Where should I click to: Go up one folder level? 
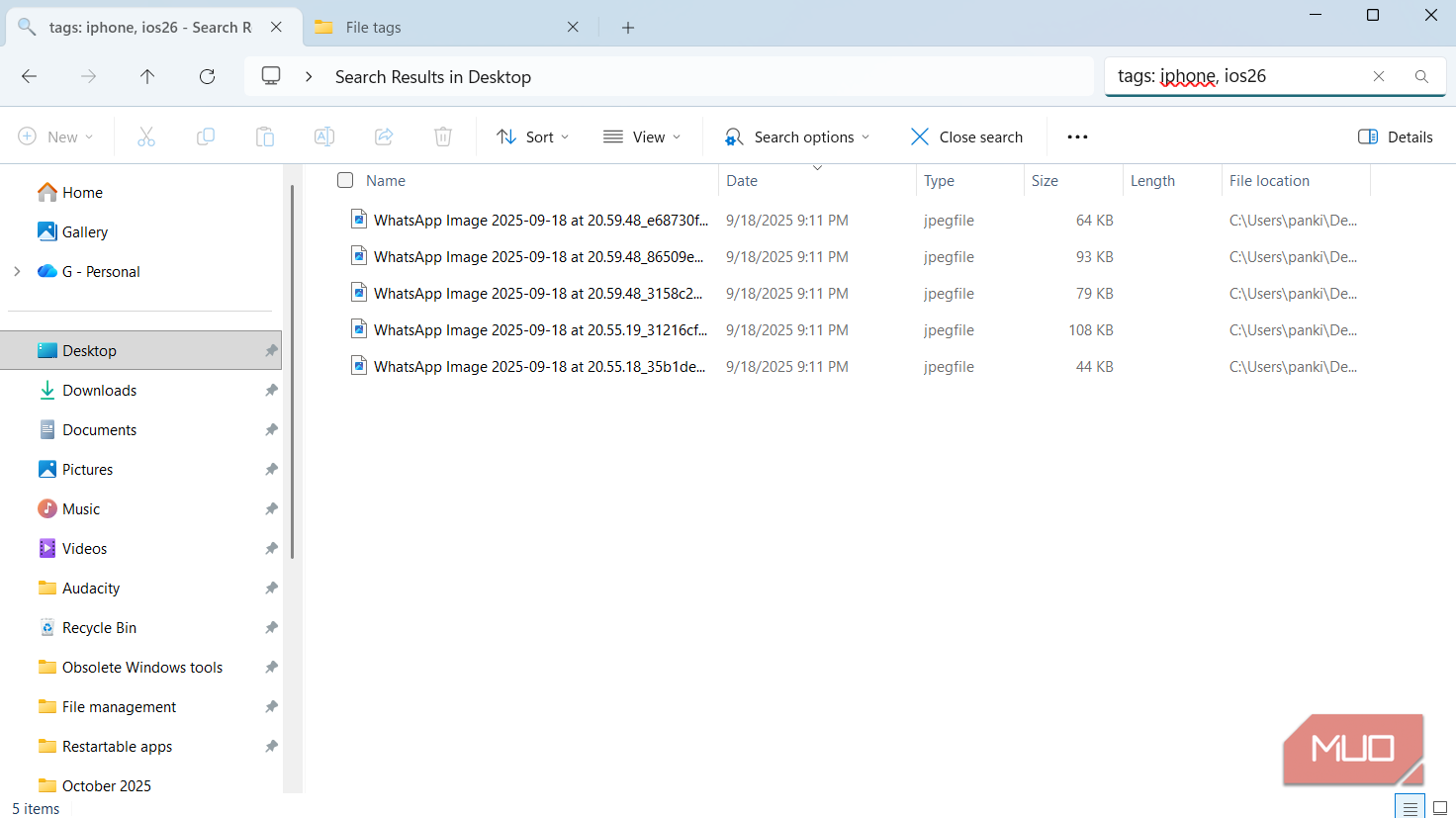tap(147, 76)
